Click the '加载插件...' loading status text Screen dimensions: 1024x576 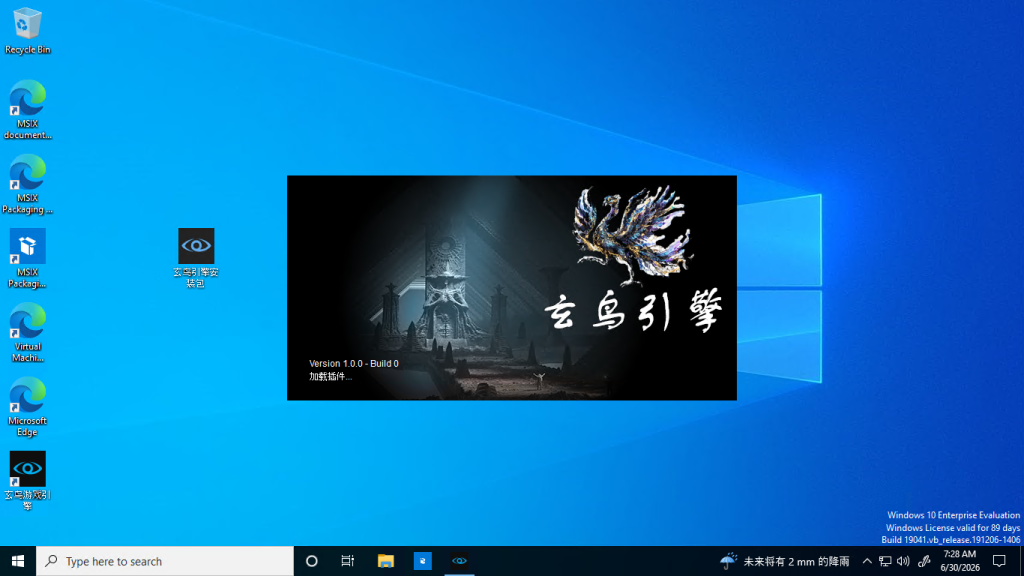(330, 376)
